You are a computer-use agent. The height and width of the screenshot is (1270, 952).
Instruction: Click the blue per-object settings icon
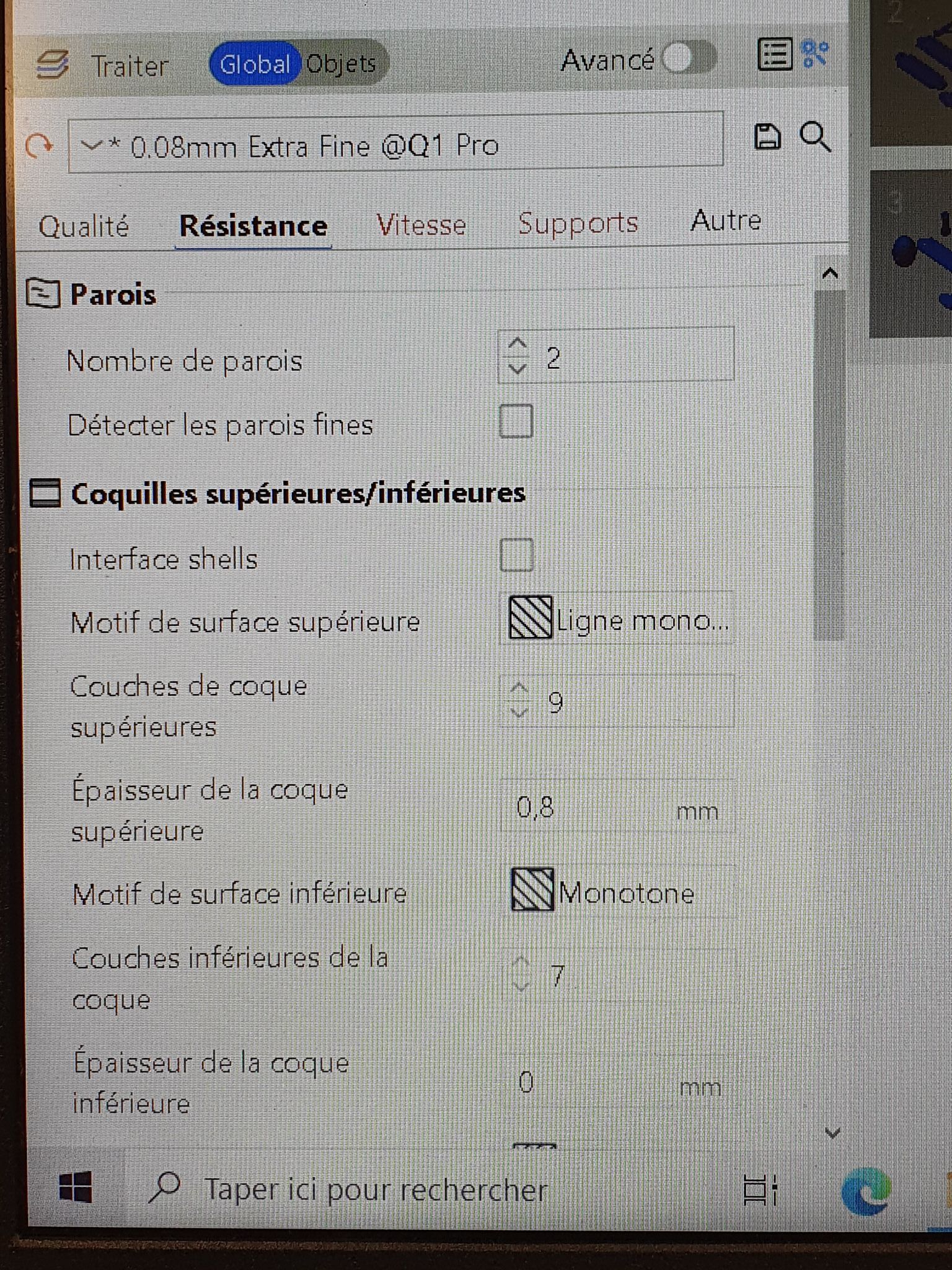click(x=815, y=54)
